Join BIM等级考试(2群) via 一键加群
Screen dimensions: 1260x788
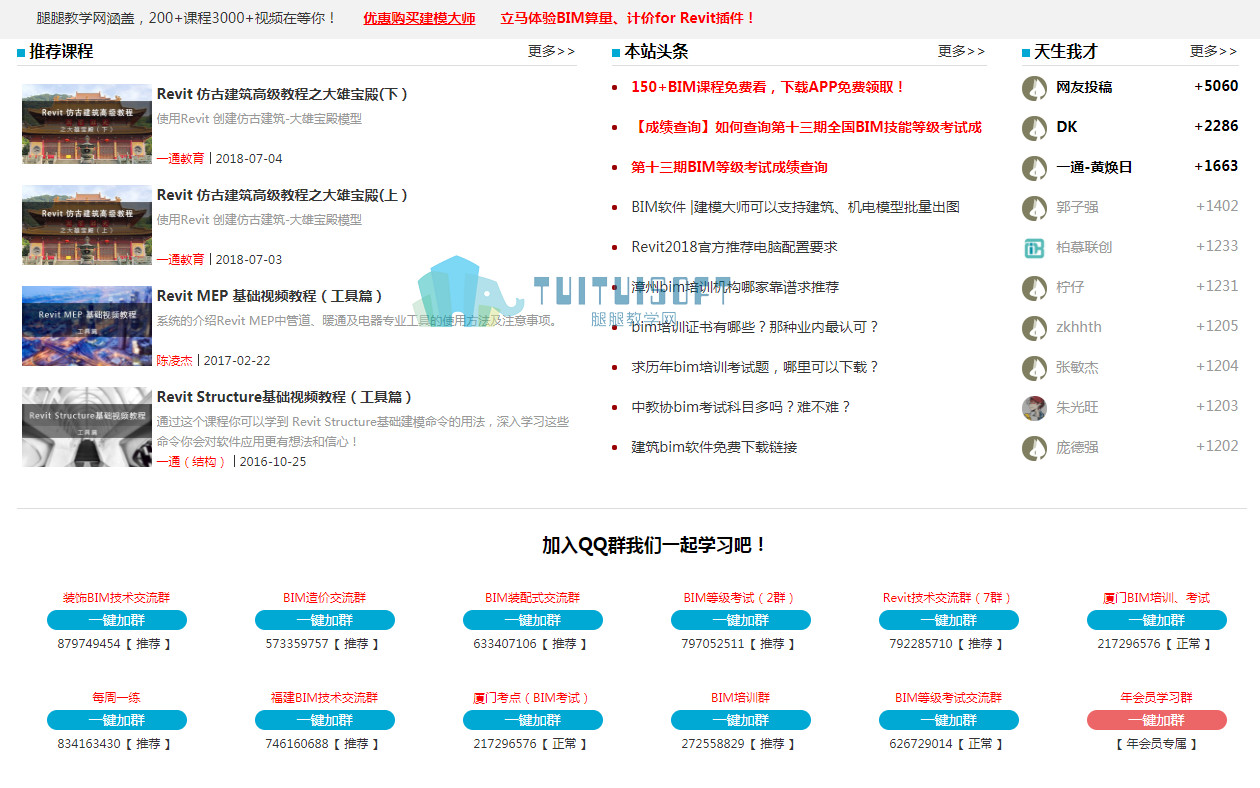pyautogui.click(x=741, y=620)
